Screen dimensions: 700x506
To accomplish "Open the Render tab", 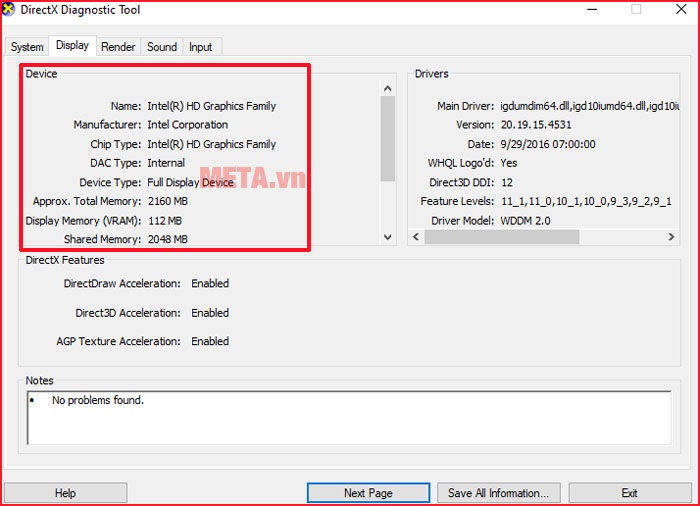I will click(x=118, y=47).
